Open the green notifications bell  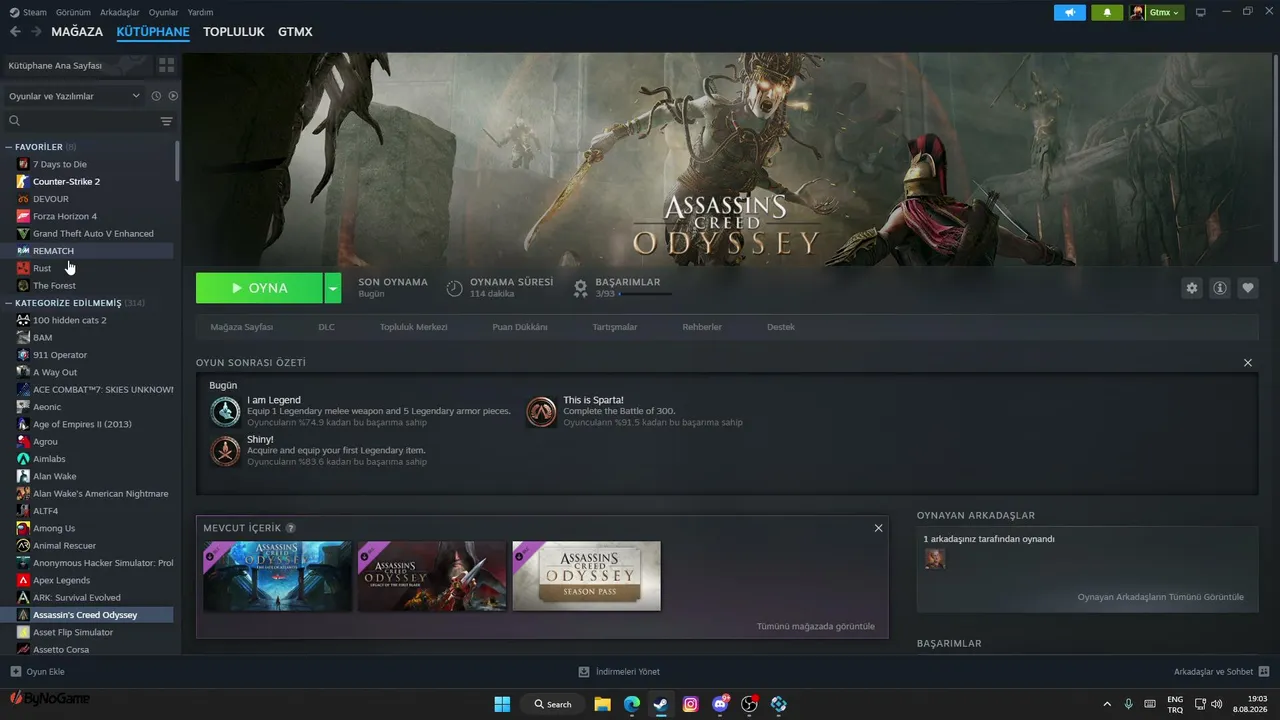[x=1107, y=13]
